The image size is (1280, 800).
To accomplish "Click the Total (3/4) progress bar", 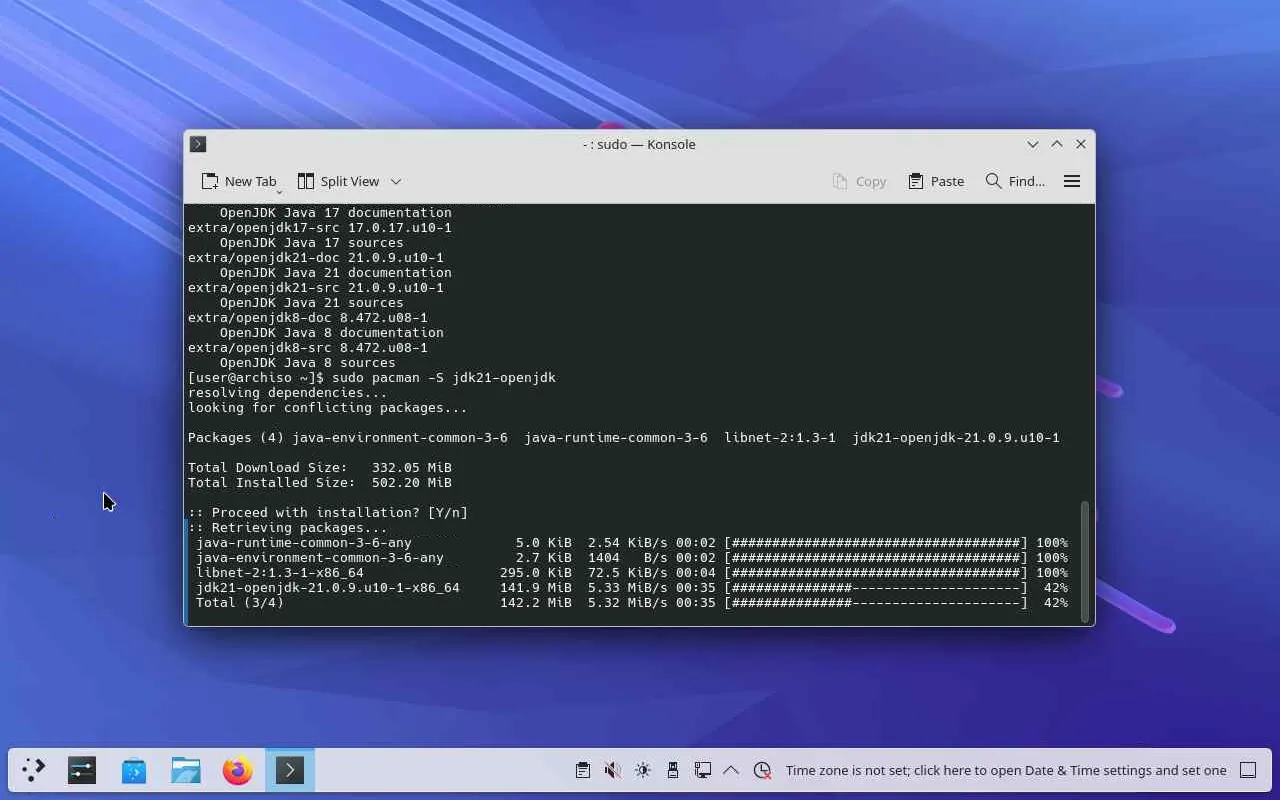I will [876, 603].
